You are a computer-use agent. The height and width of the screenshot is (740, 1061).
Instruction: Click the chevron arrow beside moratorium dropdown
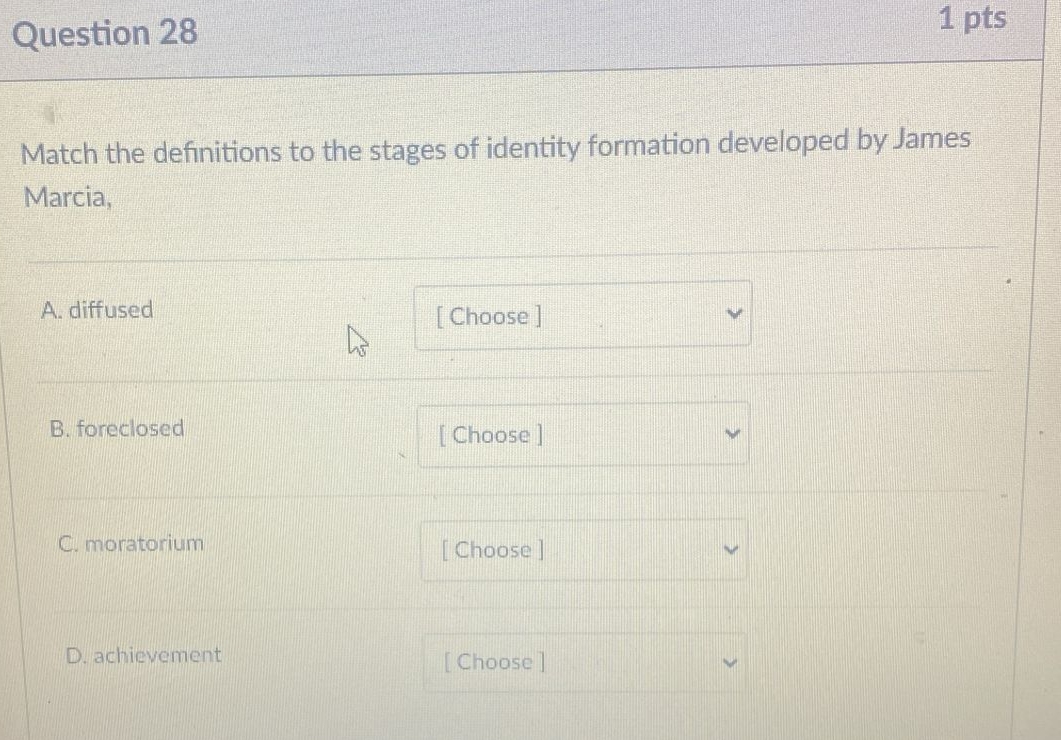(732, 548)
